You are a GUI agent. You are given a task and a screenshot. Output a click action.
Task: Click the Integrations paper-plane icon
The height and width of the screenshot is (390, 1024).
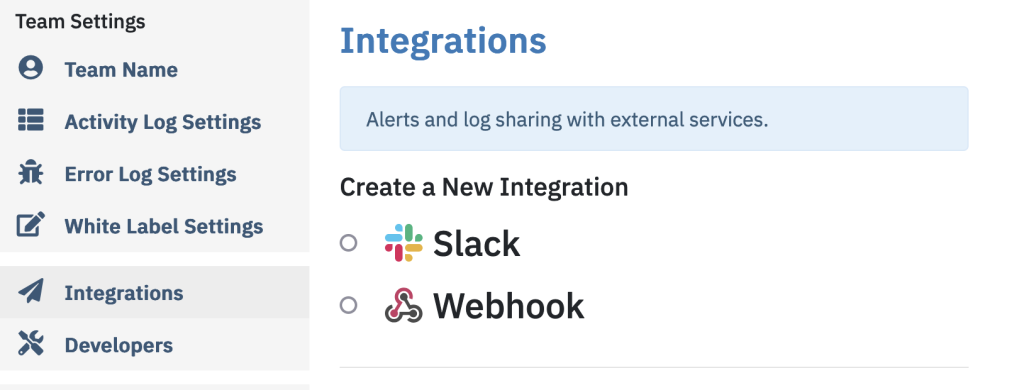pyautogui.click(x=31, y=291)
